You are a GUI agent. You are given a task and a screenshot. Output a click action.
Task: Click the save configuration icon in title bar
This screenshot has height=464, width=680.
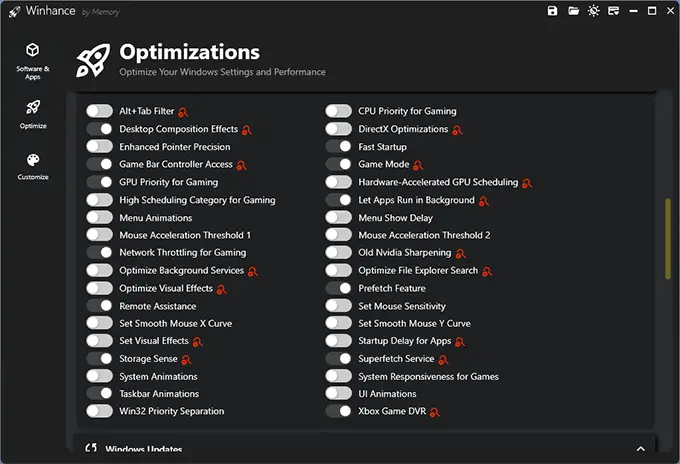[x=552, y=11]
